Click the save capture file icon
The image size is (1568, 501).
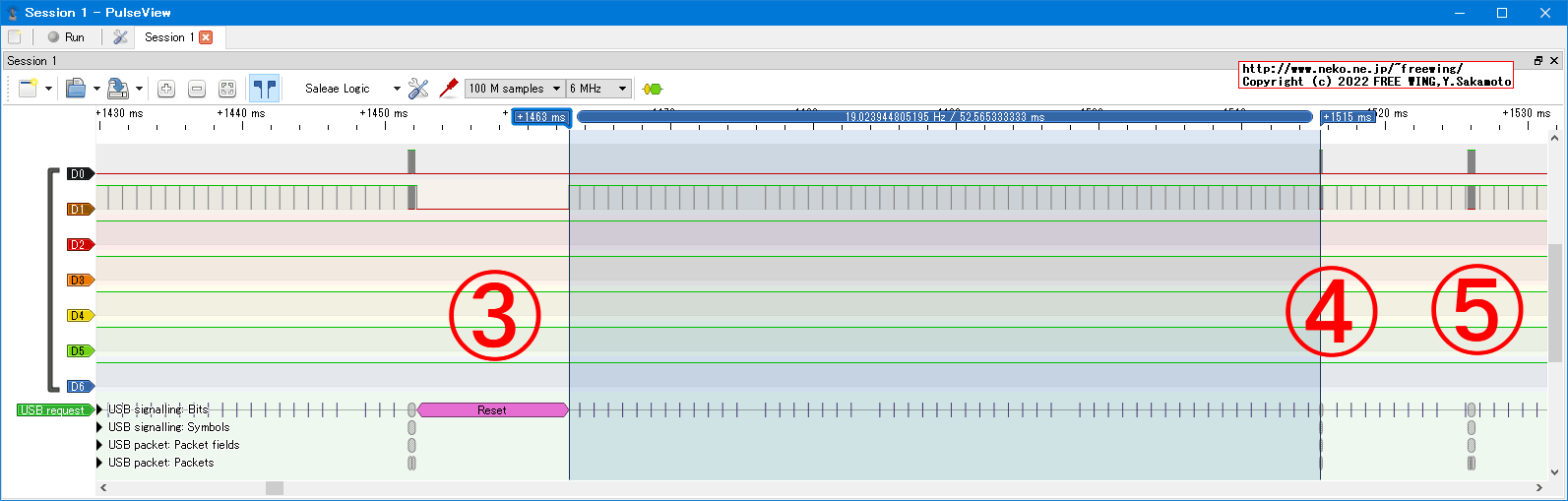point(117,89)
